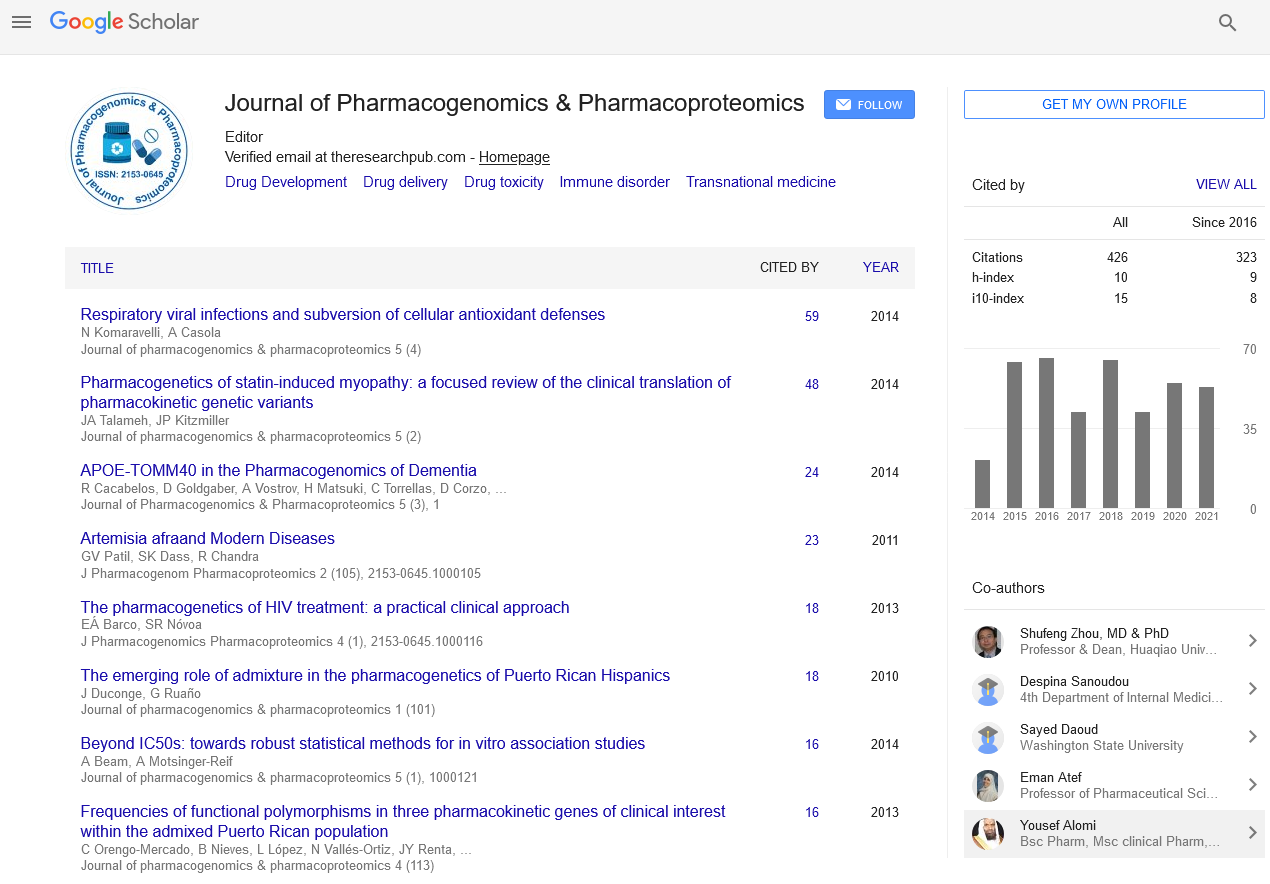Expand Shufeng Zhou co-author chevron

coord(1252,641)
